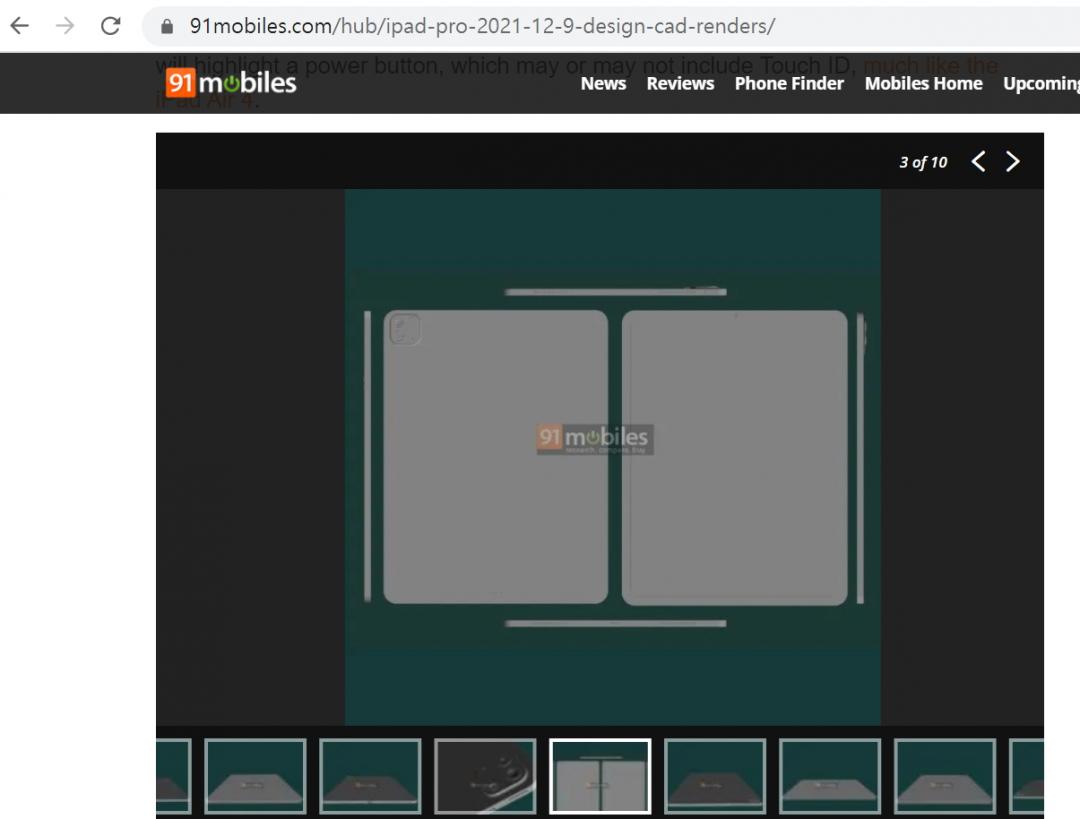
Task: Select the thumbnail right of highlighted one
Action: (x=715, y=776)
